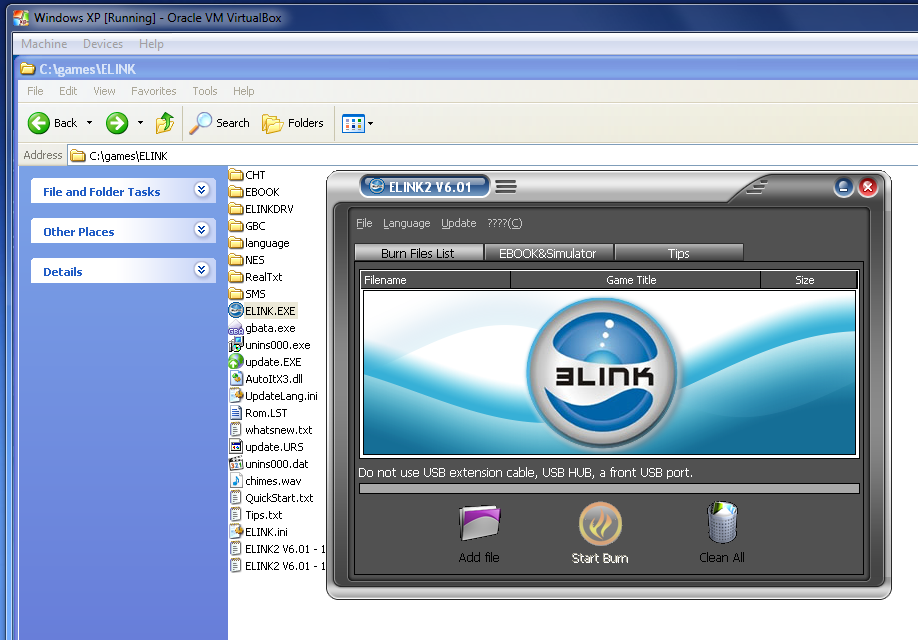Expand the Other Places panel
918x640 pixels.
pyautogui.click(x=201, y=230)
